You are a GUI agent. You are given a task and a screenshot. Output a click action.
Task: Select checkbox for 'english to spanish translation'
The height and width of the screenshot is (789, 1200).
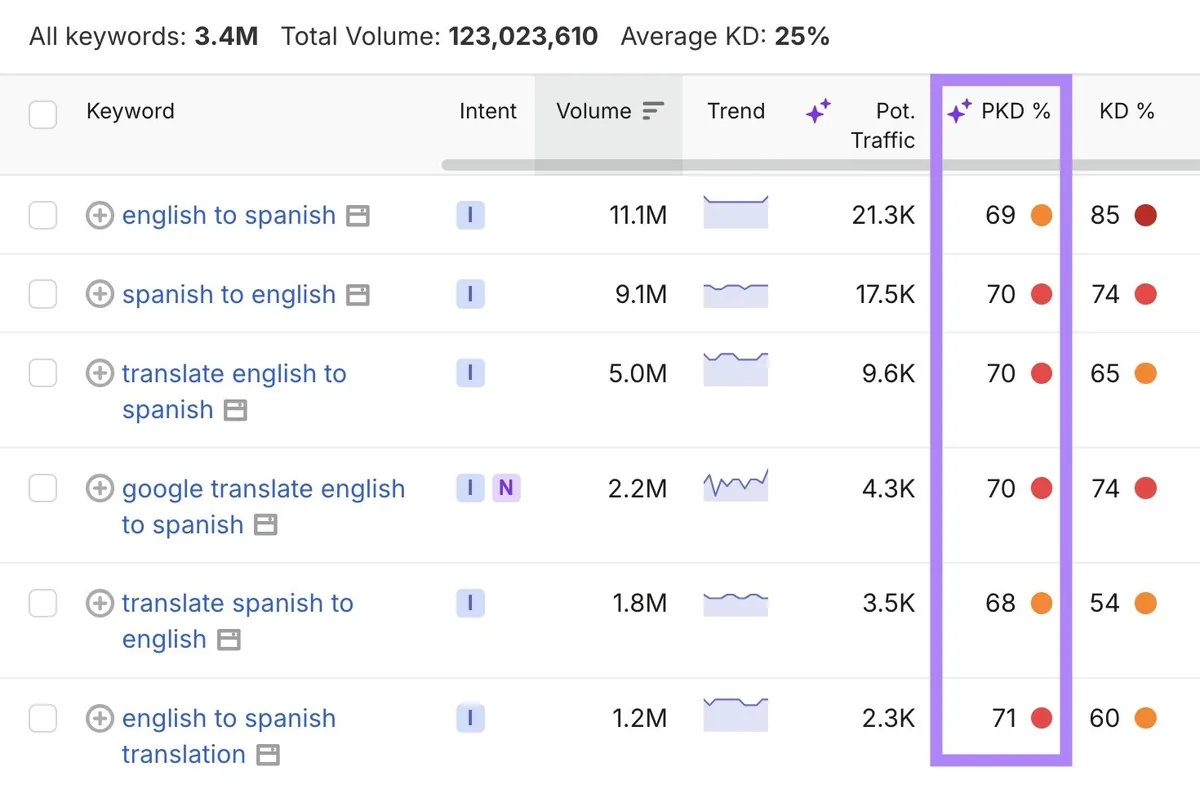pyautogui.click(x=43, y=718)
